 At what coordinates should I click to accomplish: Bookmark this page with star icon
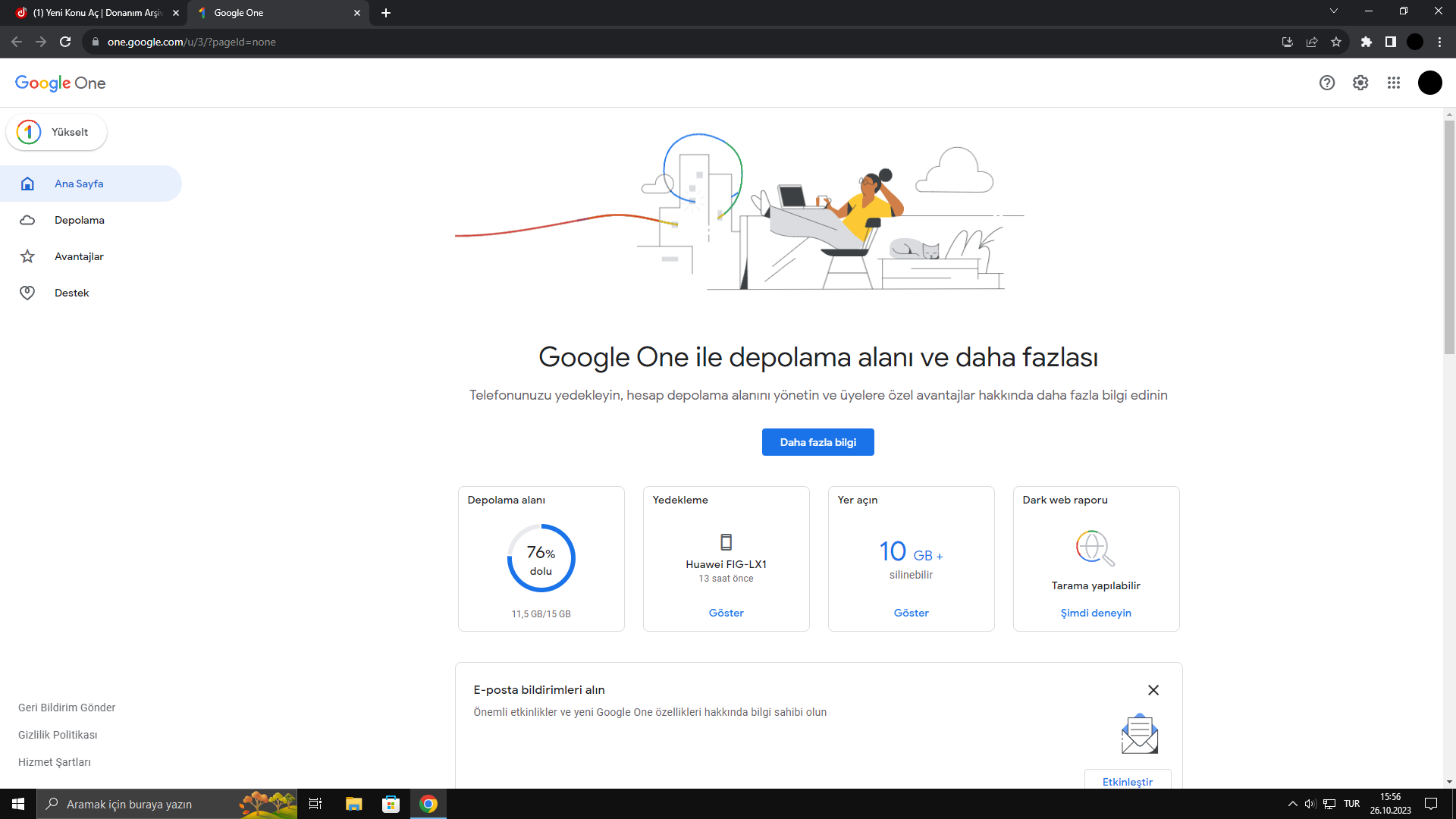click(1336, 42)
